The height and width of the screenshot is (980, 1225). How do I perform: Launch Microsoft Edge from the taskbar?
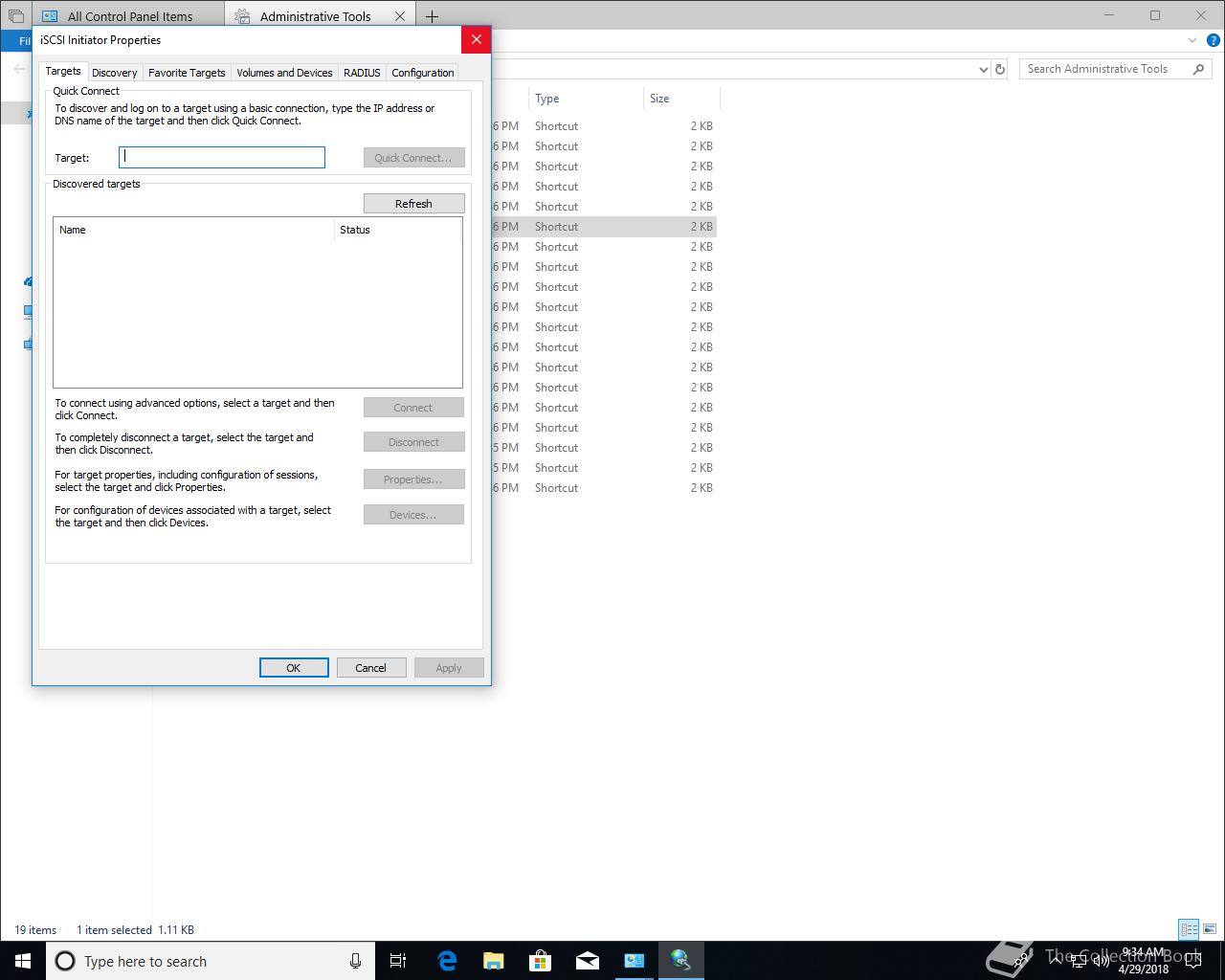(x=447, y=961)
